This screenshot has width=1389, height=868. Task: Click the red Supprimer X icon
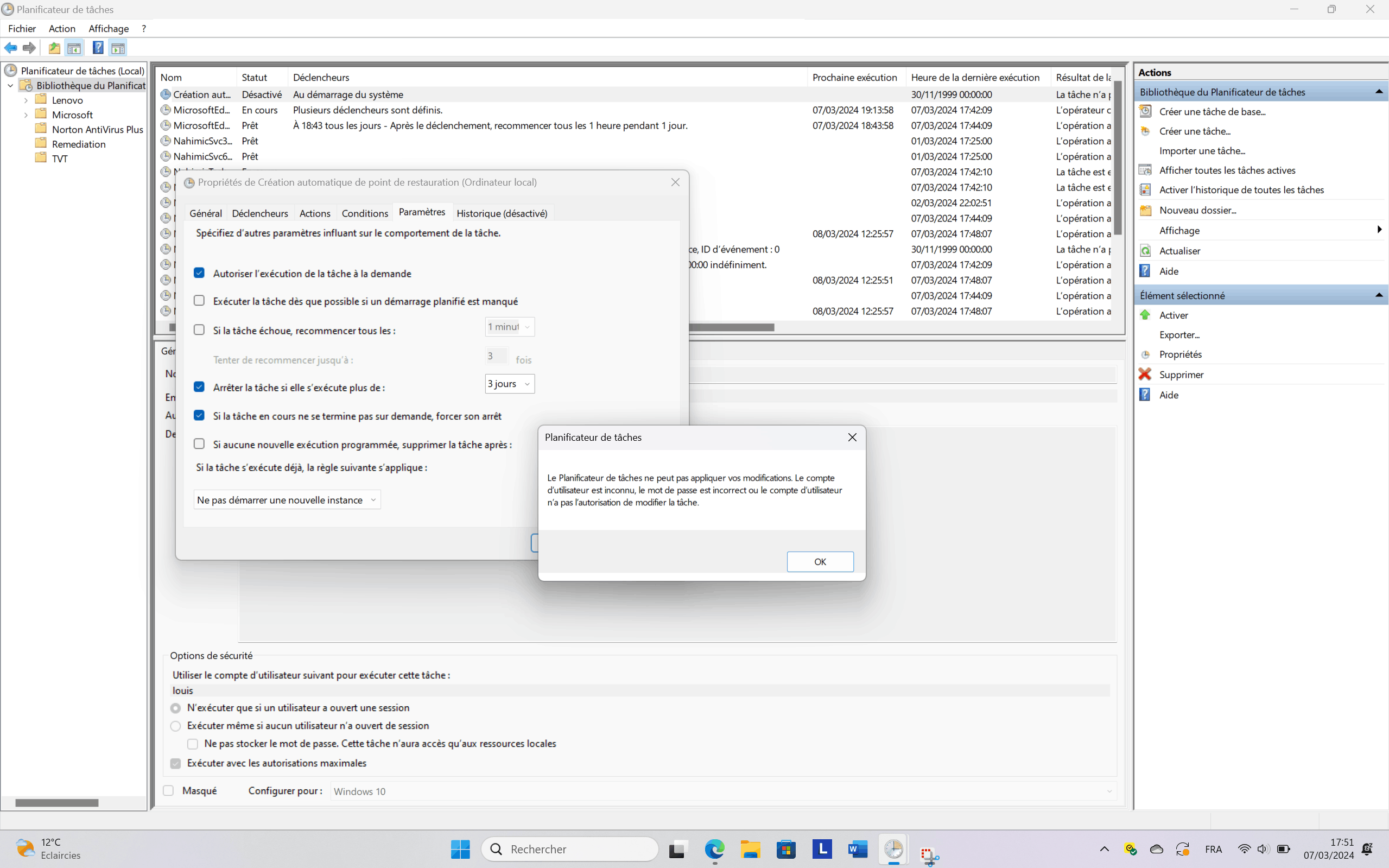pyautogui.click(x=1145, y=375)
